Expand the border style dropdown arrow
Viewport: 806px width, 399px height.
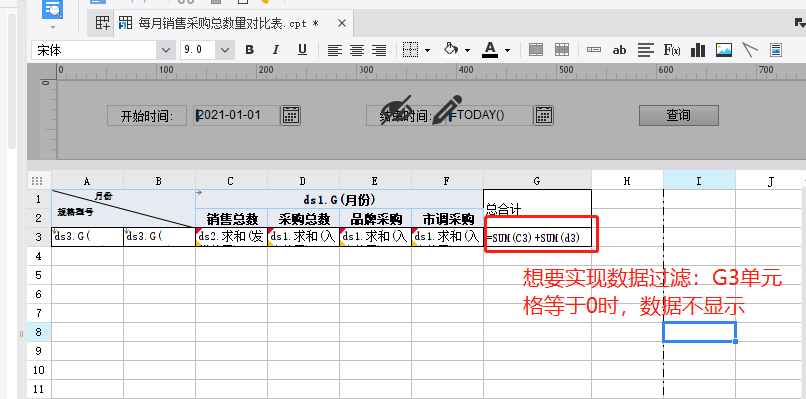click(427, 50)
